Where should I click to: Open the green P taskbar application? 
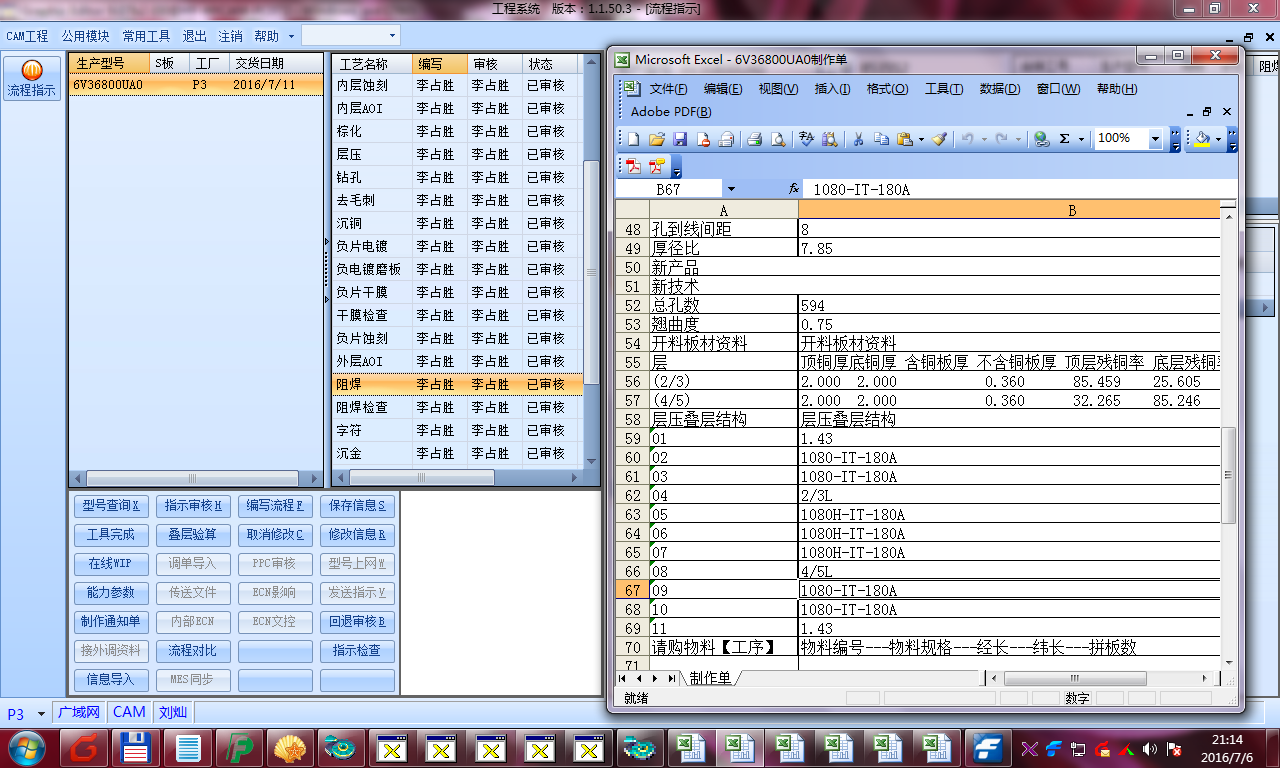tap(239, 747)
